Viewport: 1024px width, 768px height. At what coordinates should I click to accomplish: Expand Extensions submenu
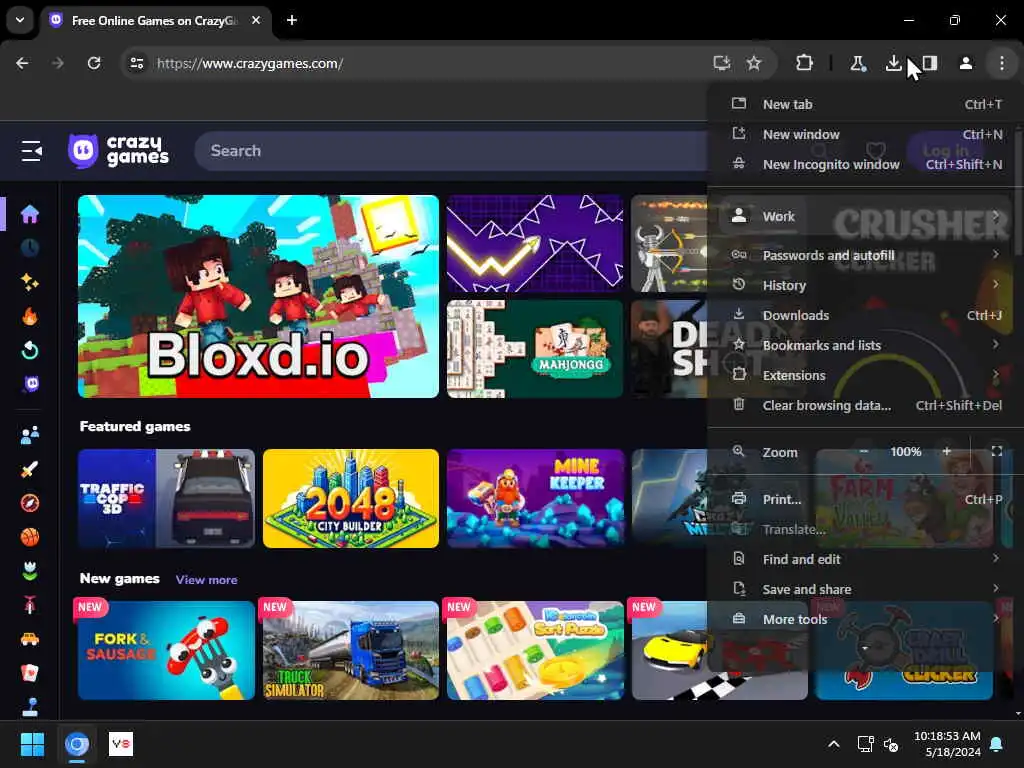866,376
